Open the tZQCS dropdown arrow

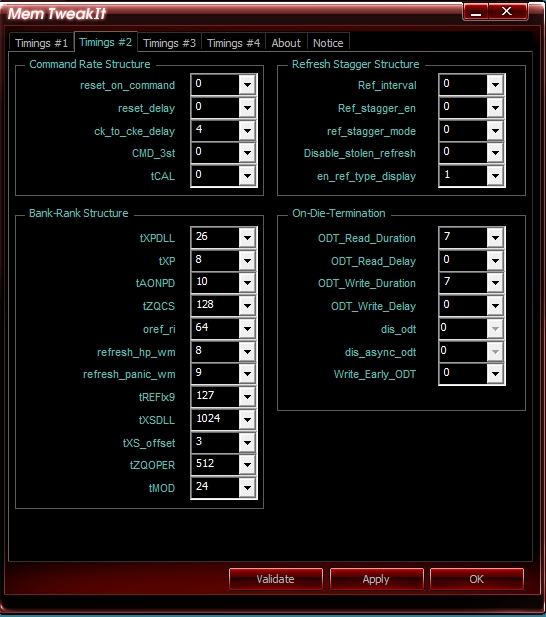pyautogui.click(x=247, y=305)
